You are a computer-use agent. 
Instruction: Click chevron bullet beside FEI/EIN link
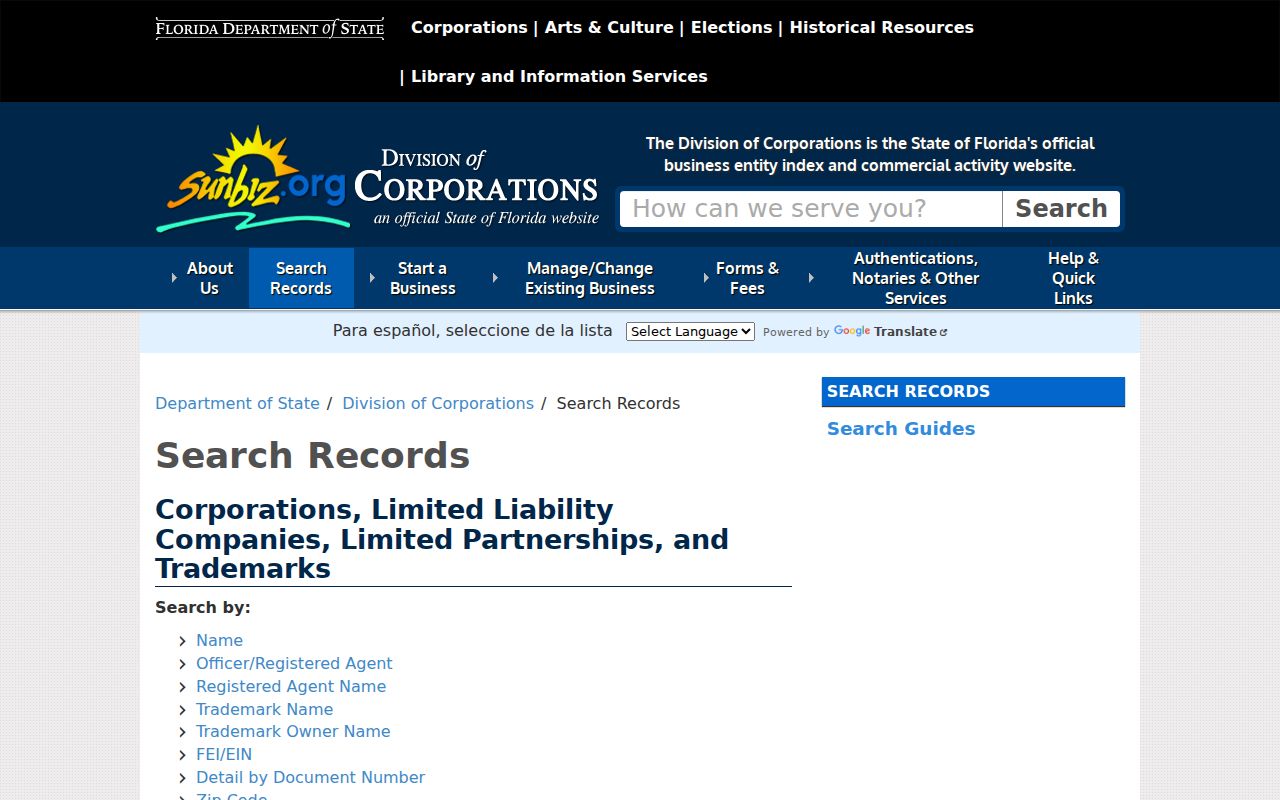coord(183,755)
